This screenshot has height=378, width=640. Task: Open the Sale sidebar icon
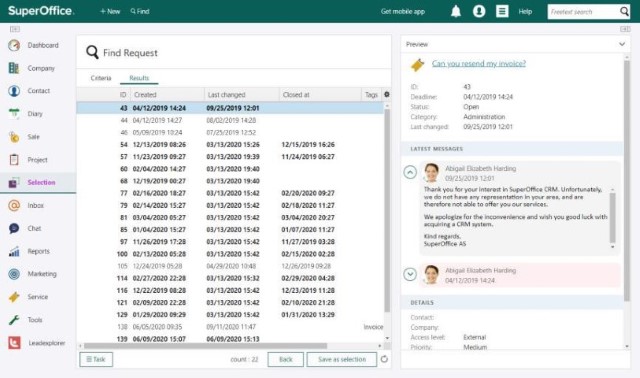[x=14, y=137]
